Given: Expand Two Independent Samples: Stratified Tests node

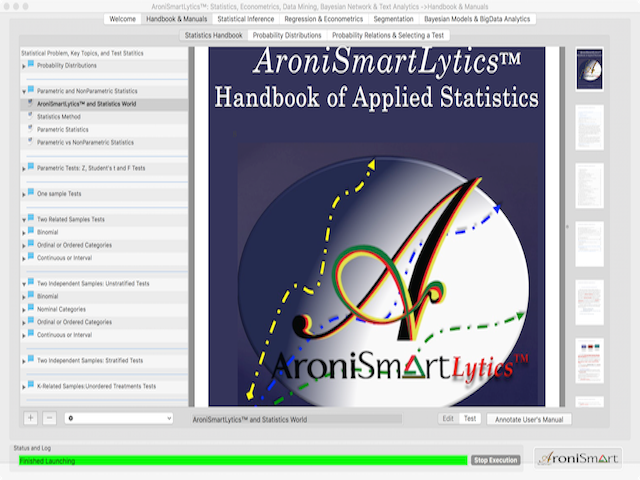Looking at the screenshot, I should pos(24,361).
